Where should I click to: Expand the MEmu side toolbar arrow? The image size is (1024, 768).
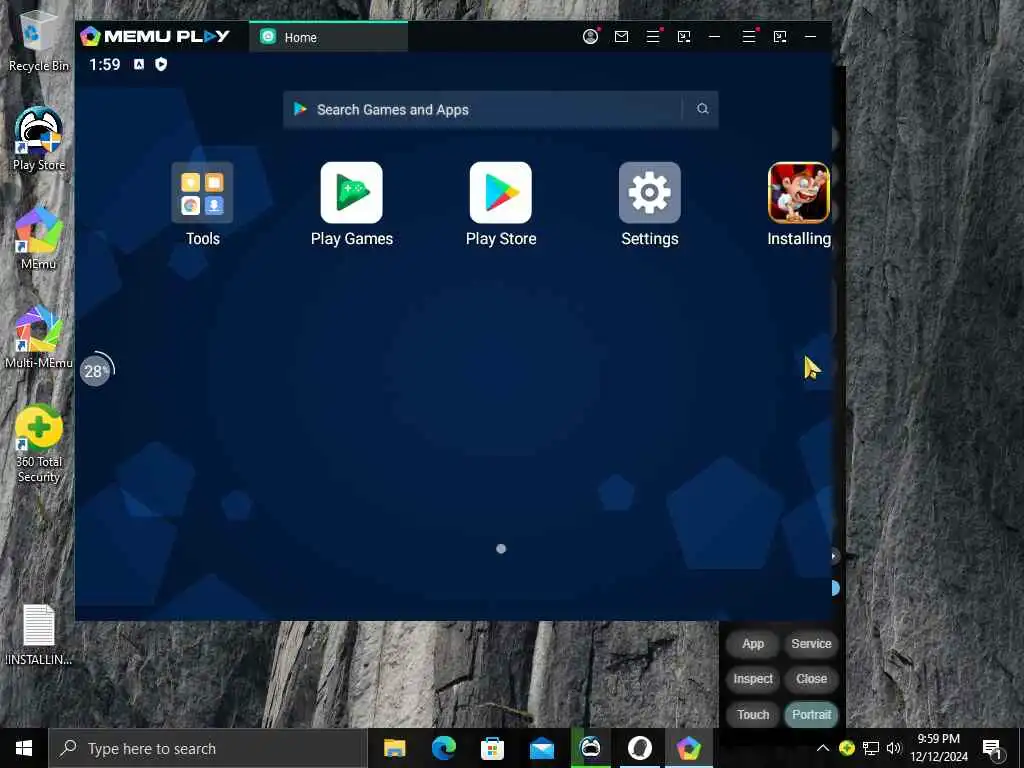pyautogui.click(x=834, y=556)
